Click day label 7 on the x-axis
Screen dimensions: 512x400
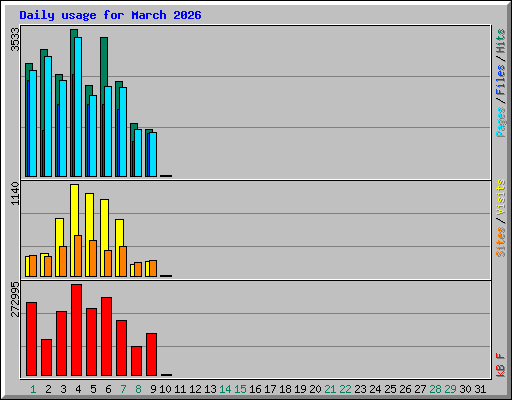pos(123,389)
